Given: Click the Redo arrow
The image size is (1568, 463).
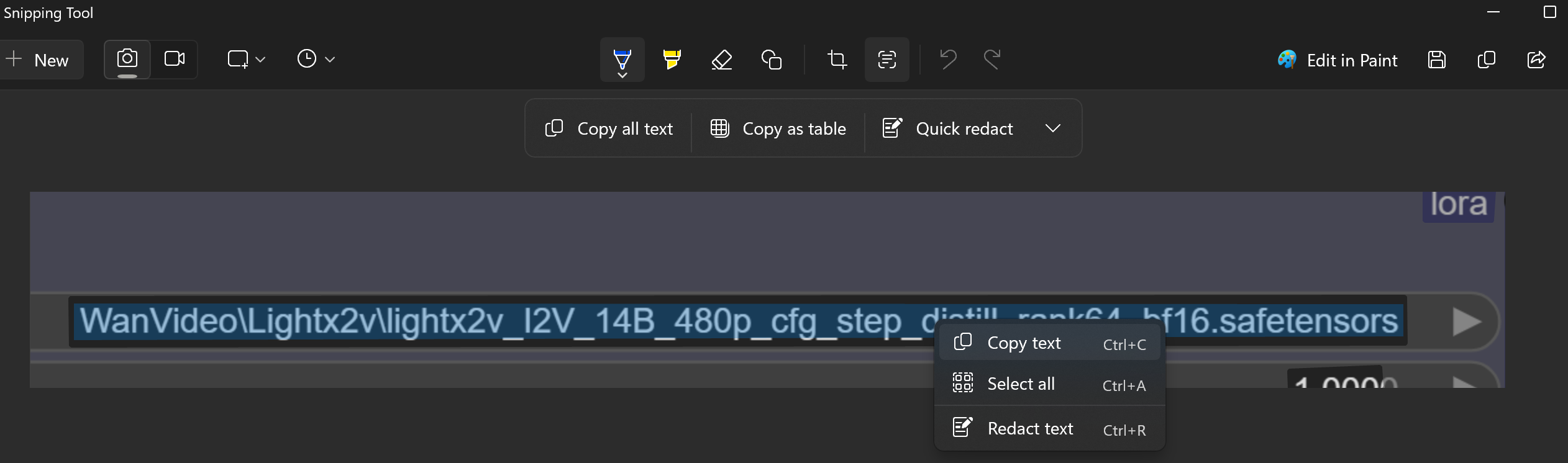Looking at the screenshot, I should [992, 60].
